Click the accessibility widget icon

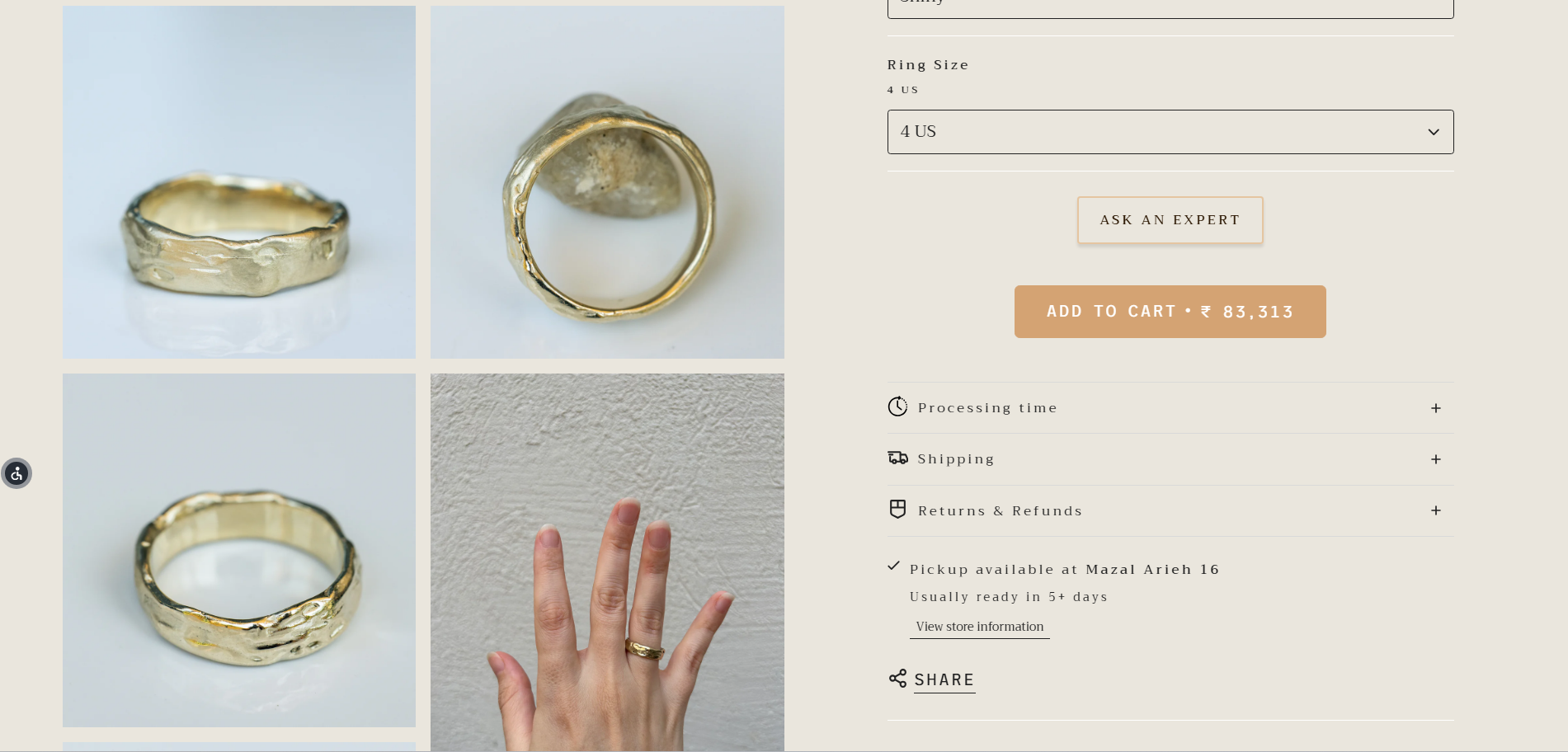16,473
